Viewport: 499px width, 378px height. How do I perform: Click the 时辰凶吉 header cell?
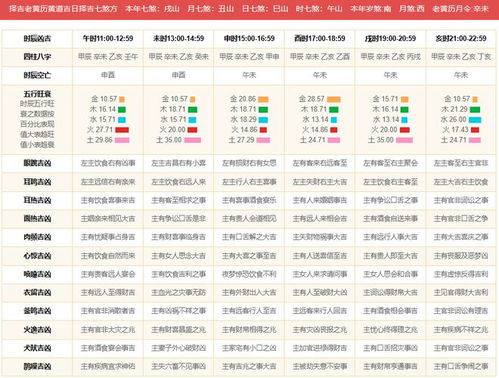37,39
